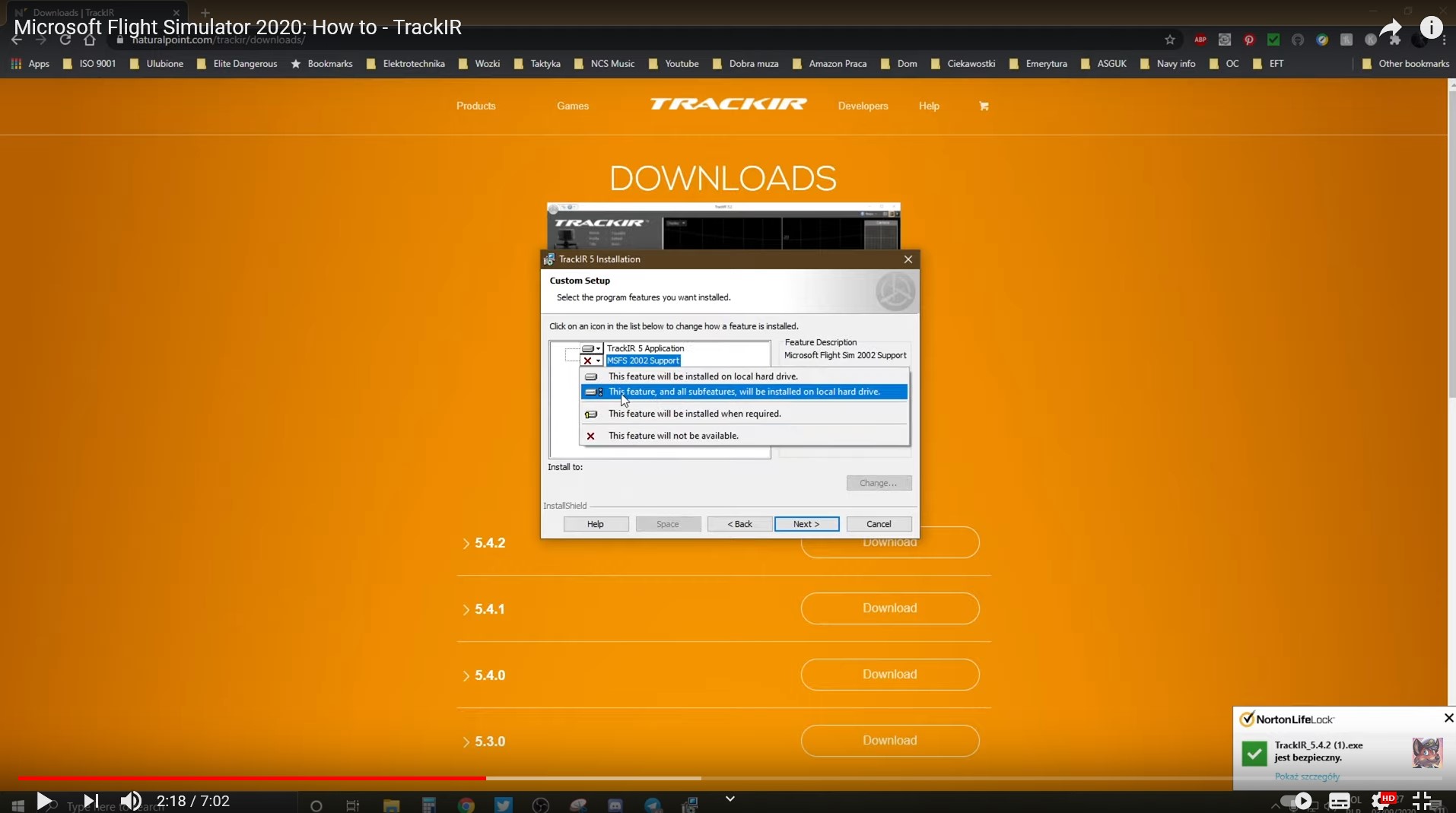Click the Back button in installer

739,524
